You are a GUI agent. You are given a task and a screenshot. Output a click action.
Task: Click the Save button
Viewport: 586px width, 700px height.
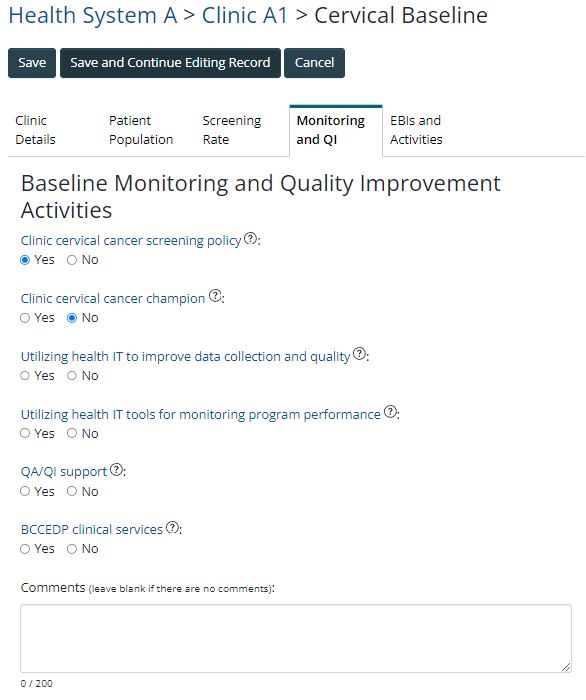pyautogui.click(x=32, y=63)
